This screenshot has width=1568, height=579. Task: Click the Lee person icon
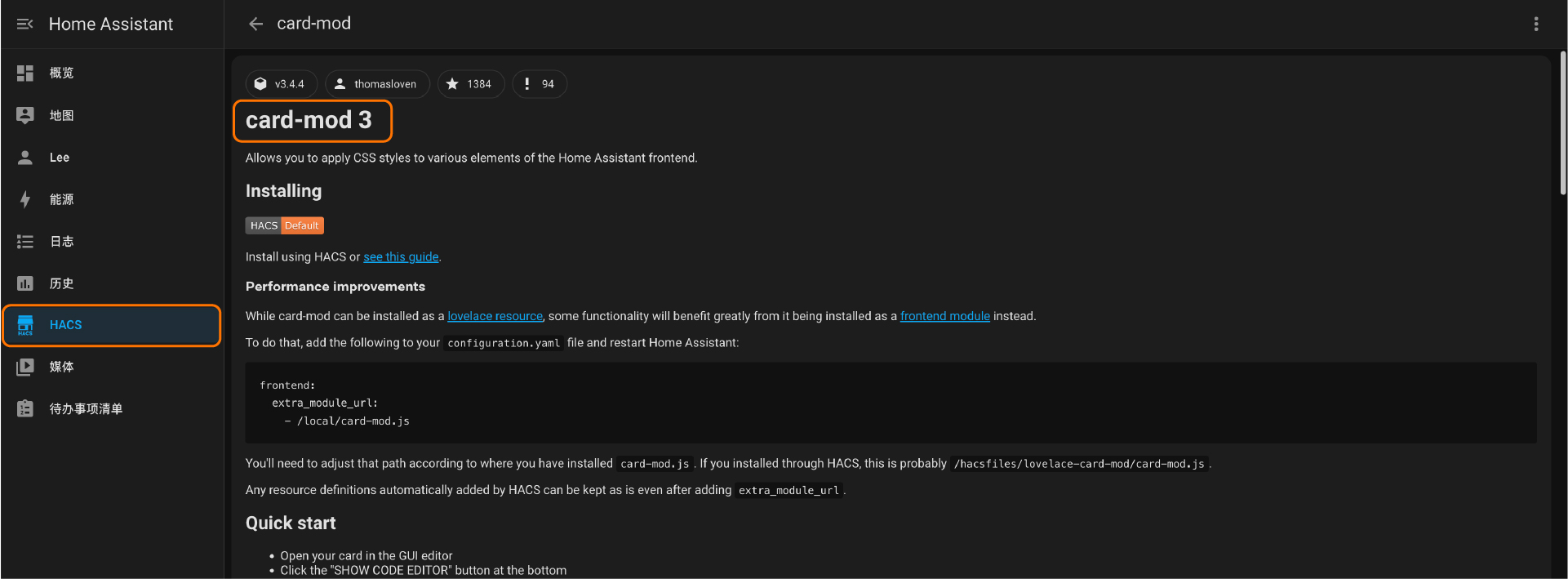pyautogui.click(x=25, y=158)
